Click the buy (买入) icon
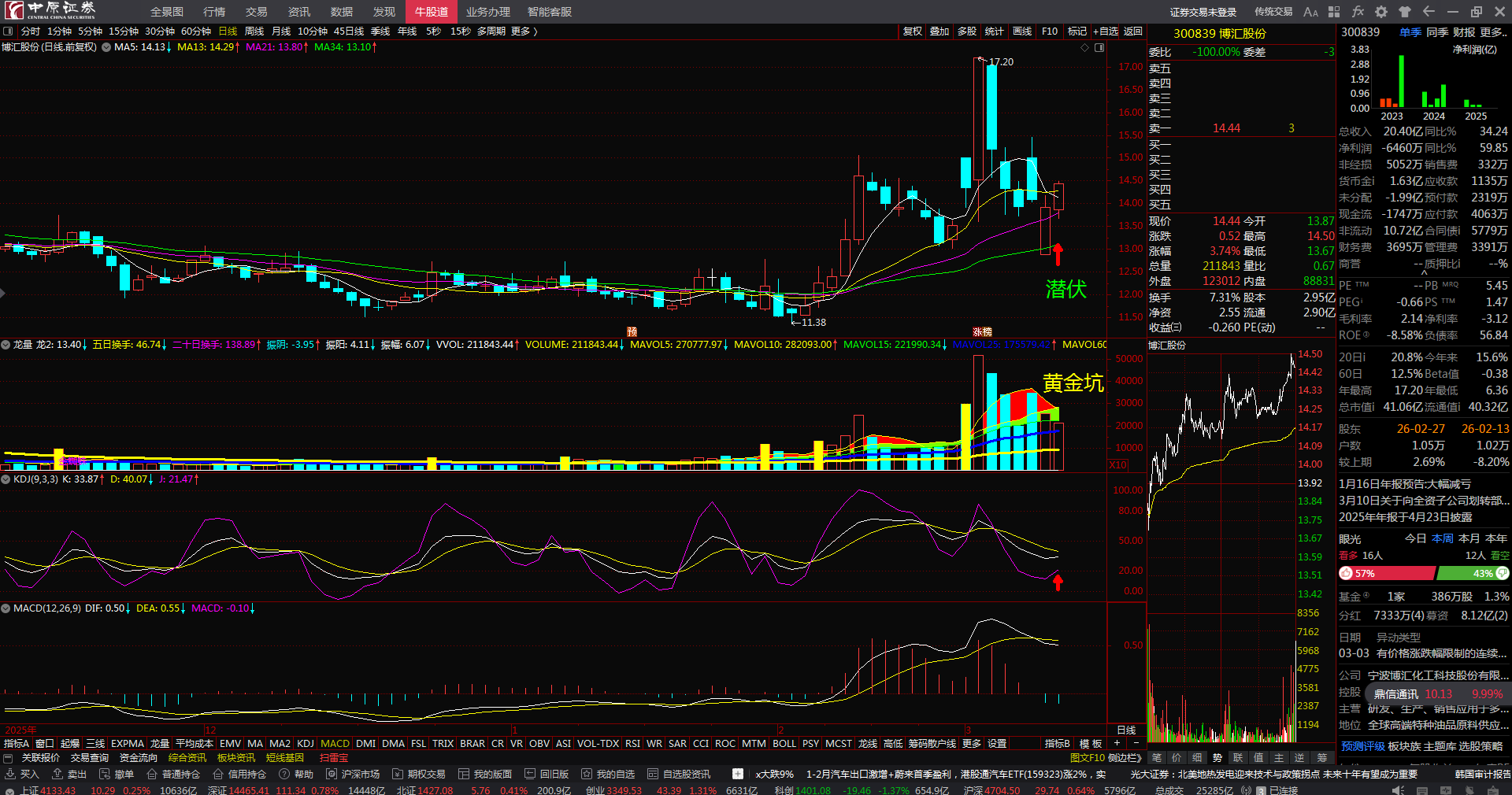 click(x=10, y=775)
